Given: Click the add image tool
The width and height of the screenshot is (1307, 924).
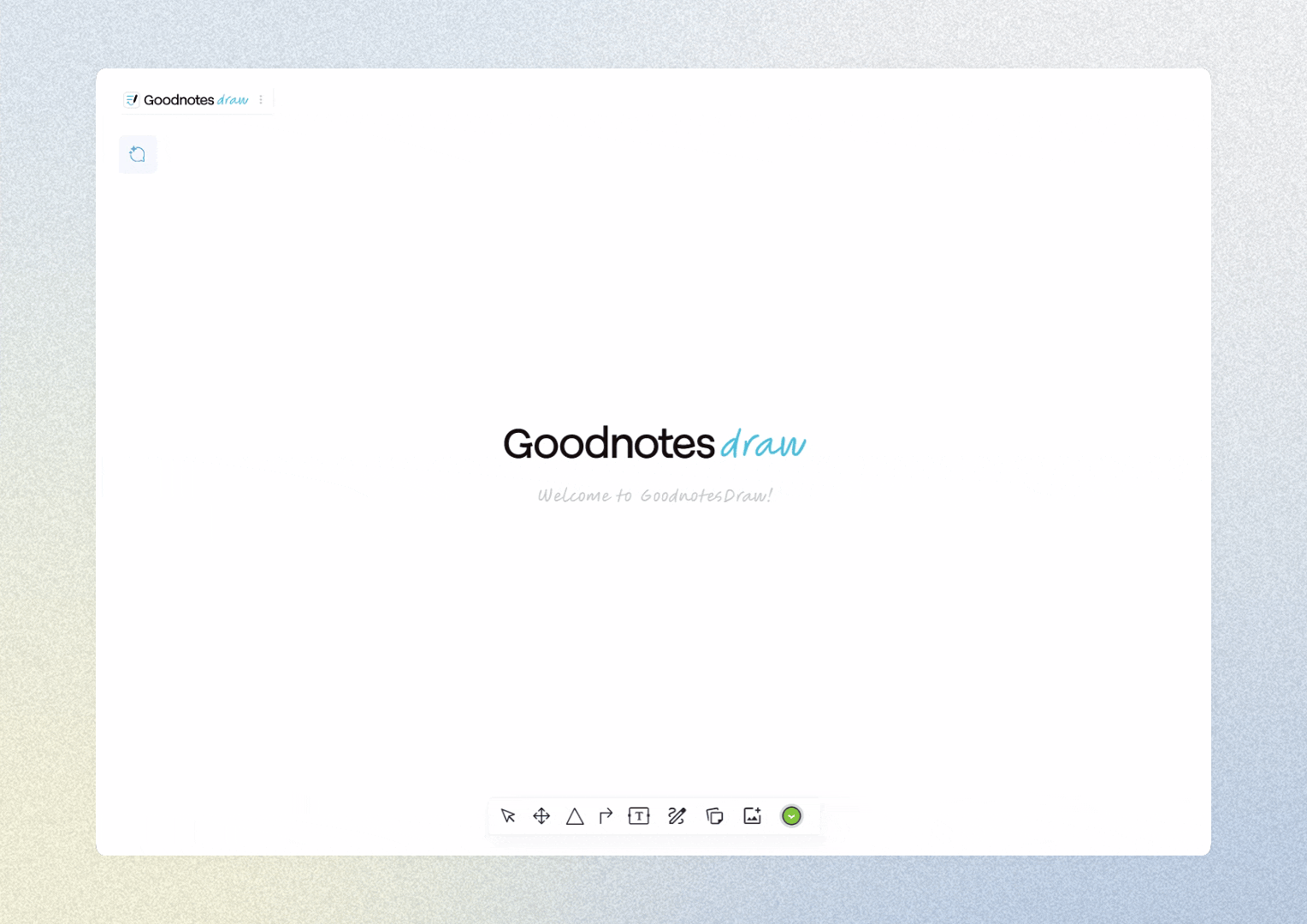Looking at the screenshot, I should (x=753, y=816).
